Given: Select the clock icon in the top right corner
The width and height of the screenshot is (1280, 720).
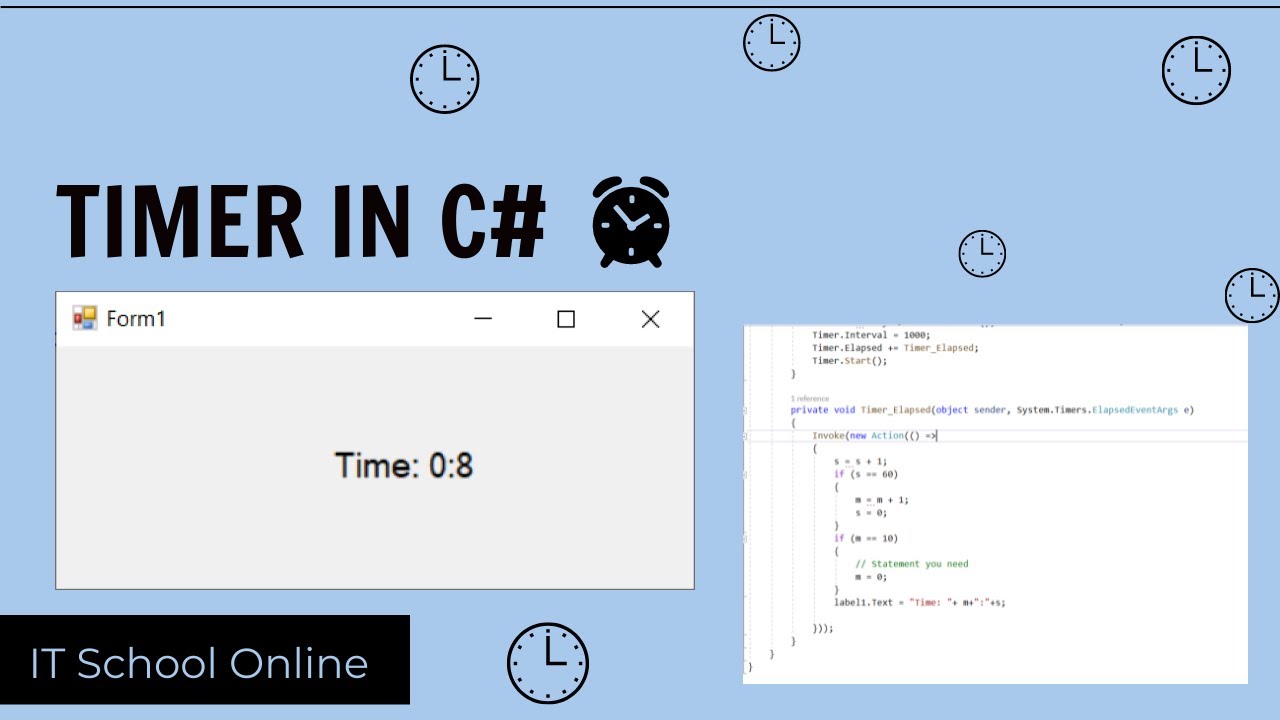Looking at the screenshot, I should coord(1196,70).
